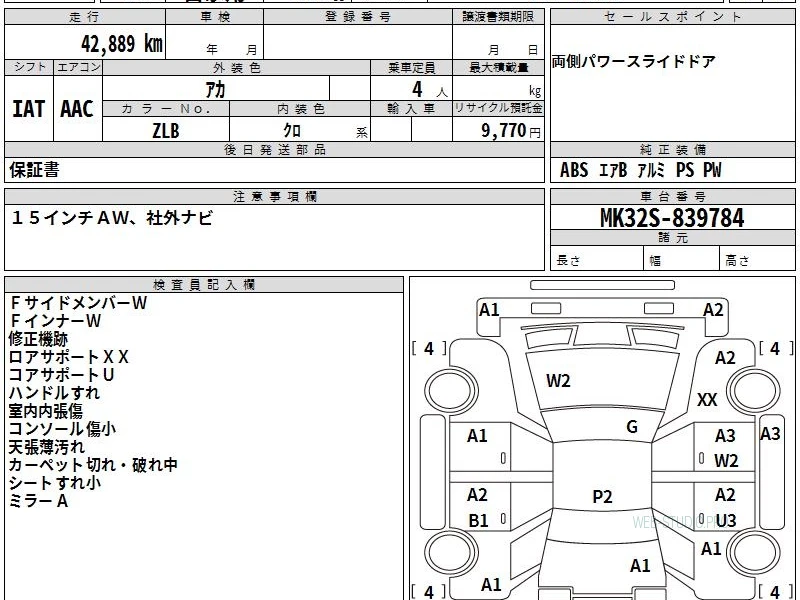Screen dimensions: 800x600
Task: Click the 輸入車 header
Action: [412, 109]
